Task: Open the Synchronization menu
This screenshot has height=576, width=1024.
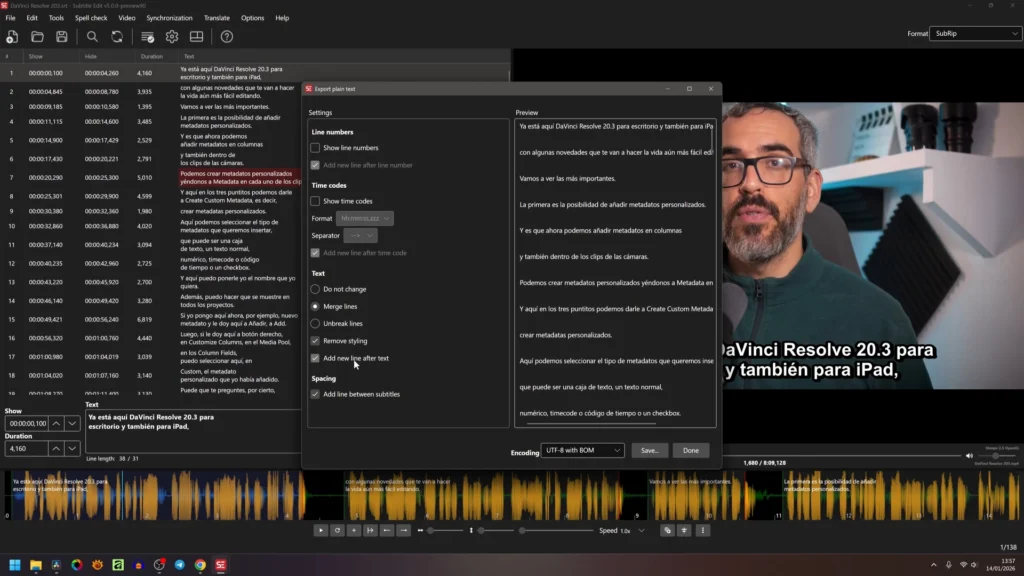Action: (x=169, y=18)
